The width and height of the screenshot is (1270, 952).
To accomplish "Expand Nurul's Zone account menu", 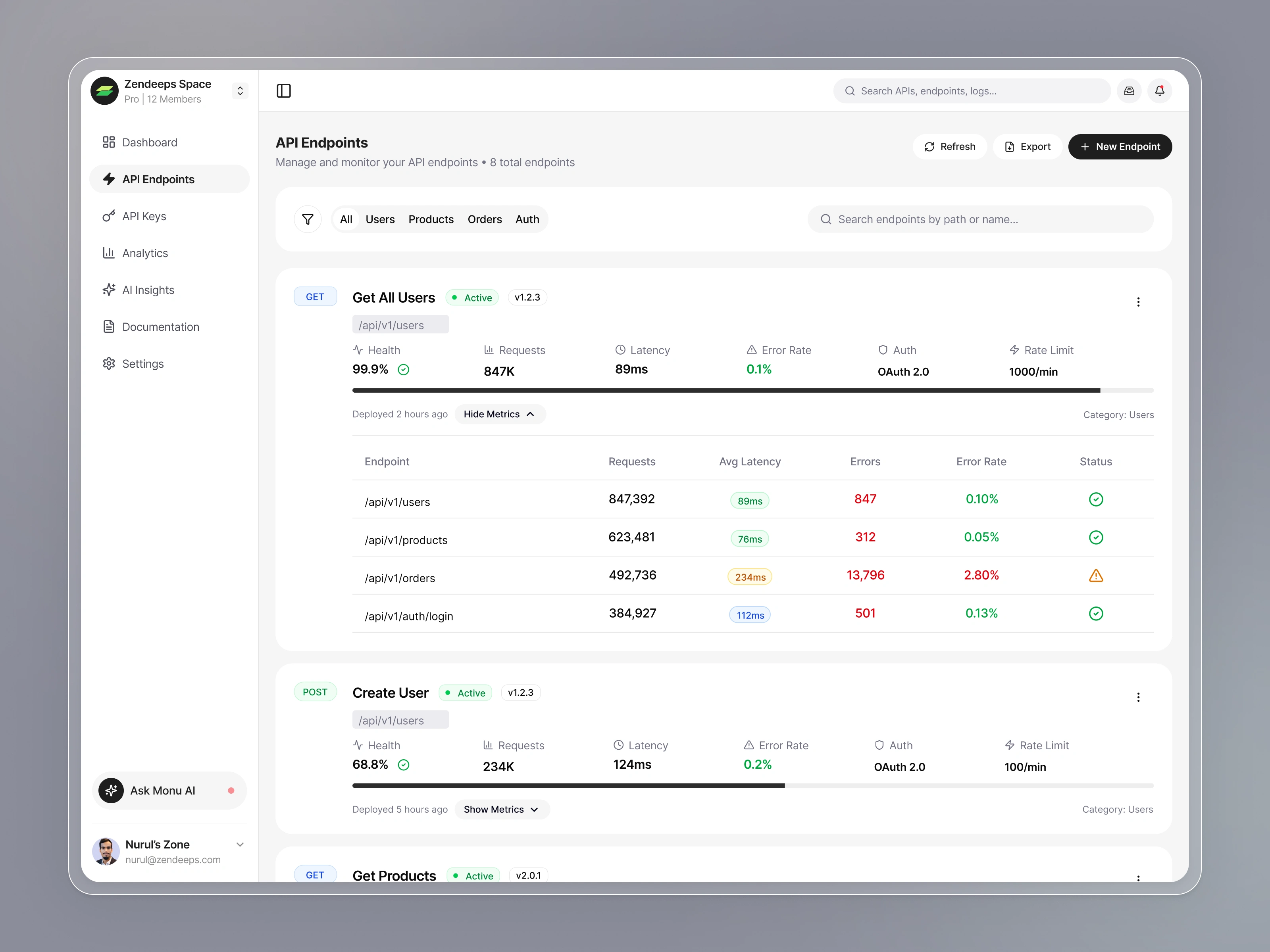I will click(x=240, y=845).
